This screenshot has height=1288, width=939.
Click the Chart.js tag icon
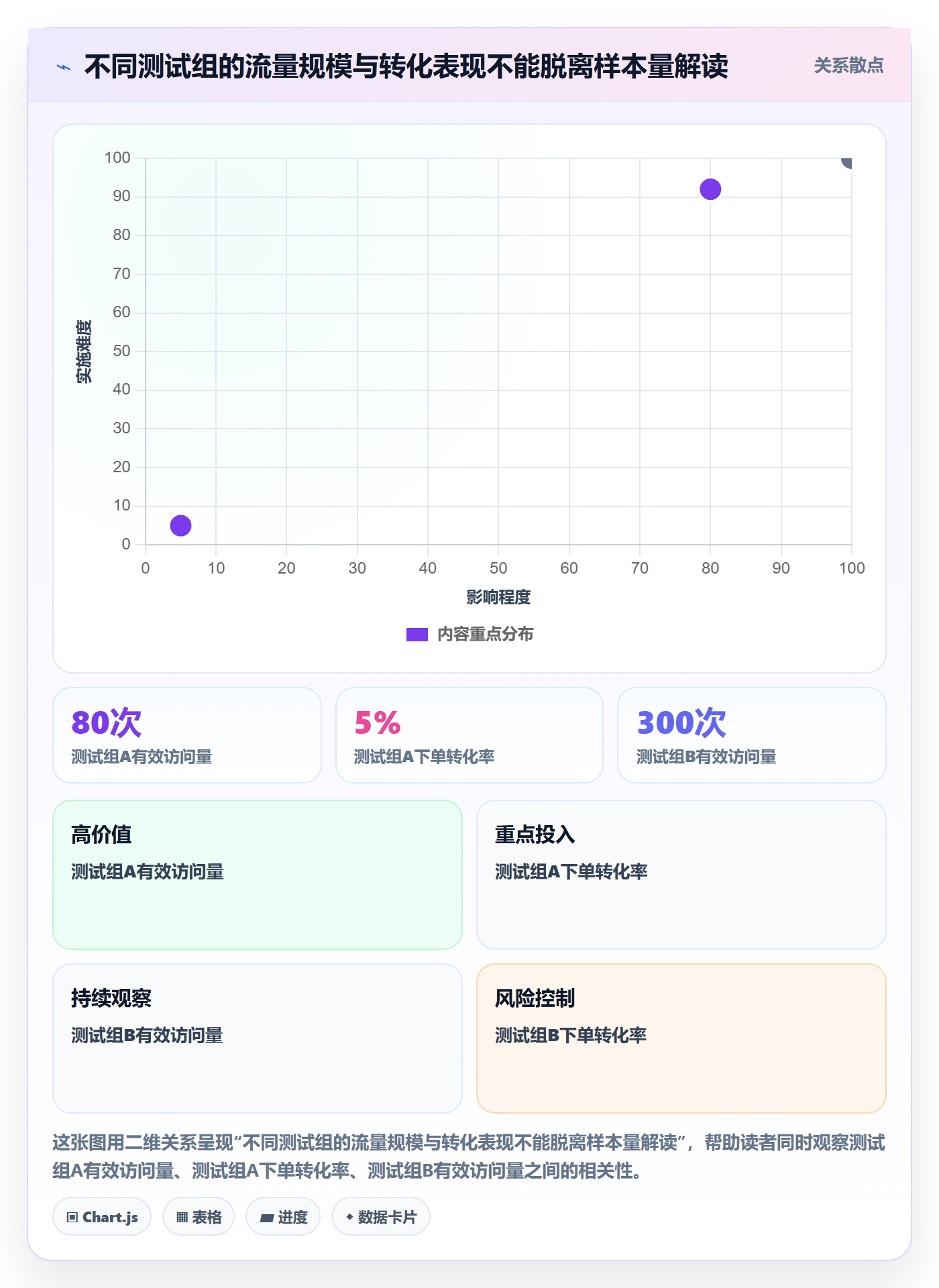[72, 1218]
